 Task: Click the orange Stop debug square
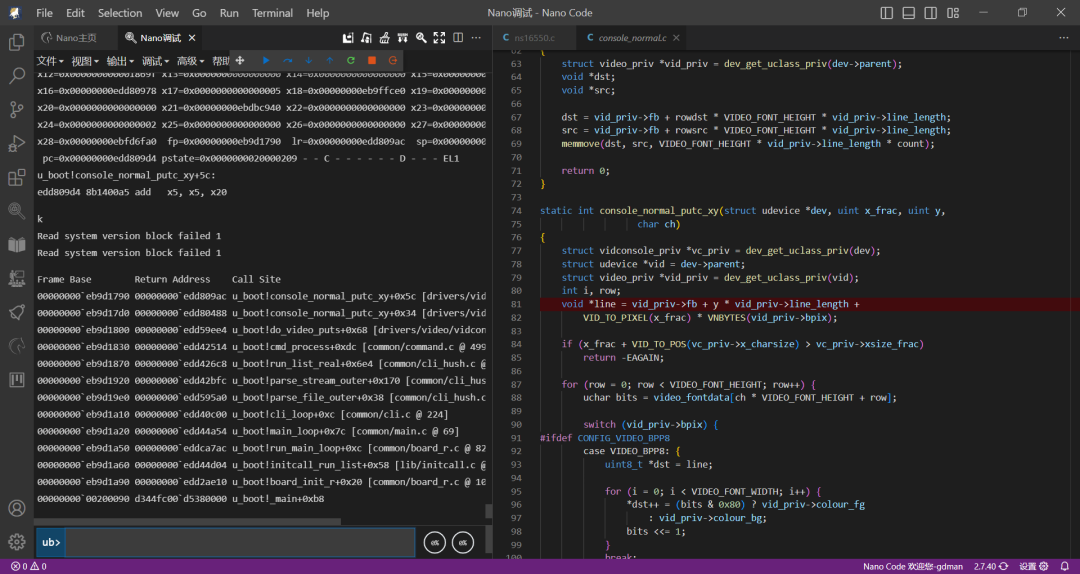(x=372, y=61)
